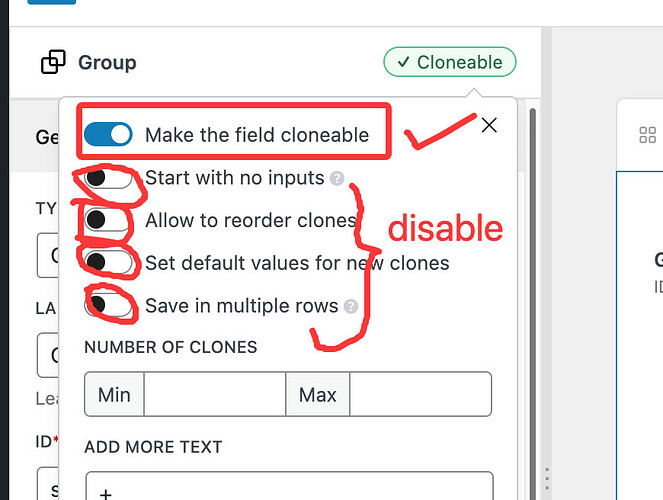
Task: Focus the Min number of clones field
Action: tap(215, 394)
